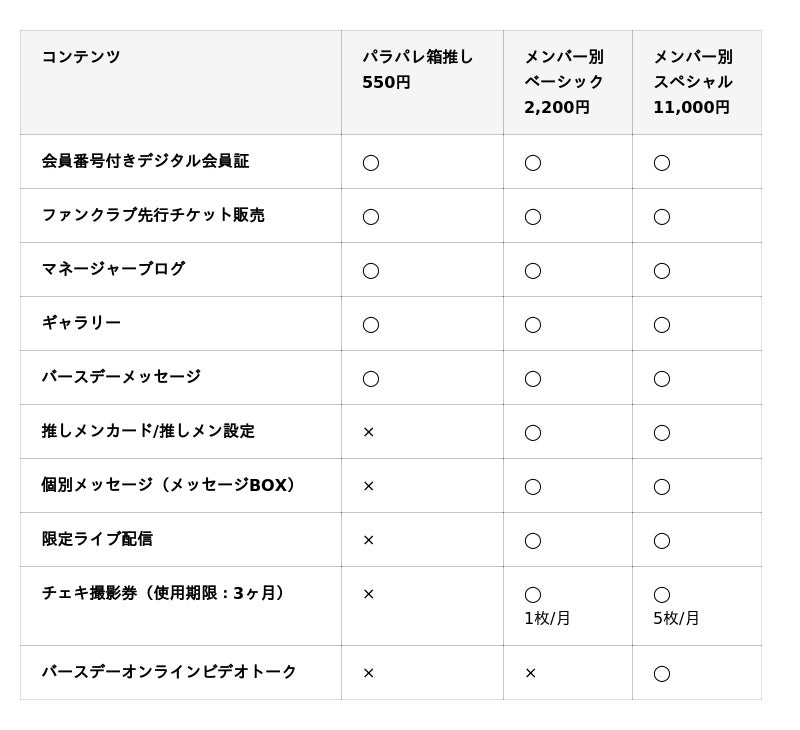The height and width of the screenshot is (730, 800).
Task: Click the バースデーメッセージ row label
Action: point(121,377)
